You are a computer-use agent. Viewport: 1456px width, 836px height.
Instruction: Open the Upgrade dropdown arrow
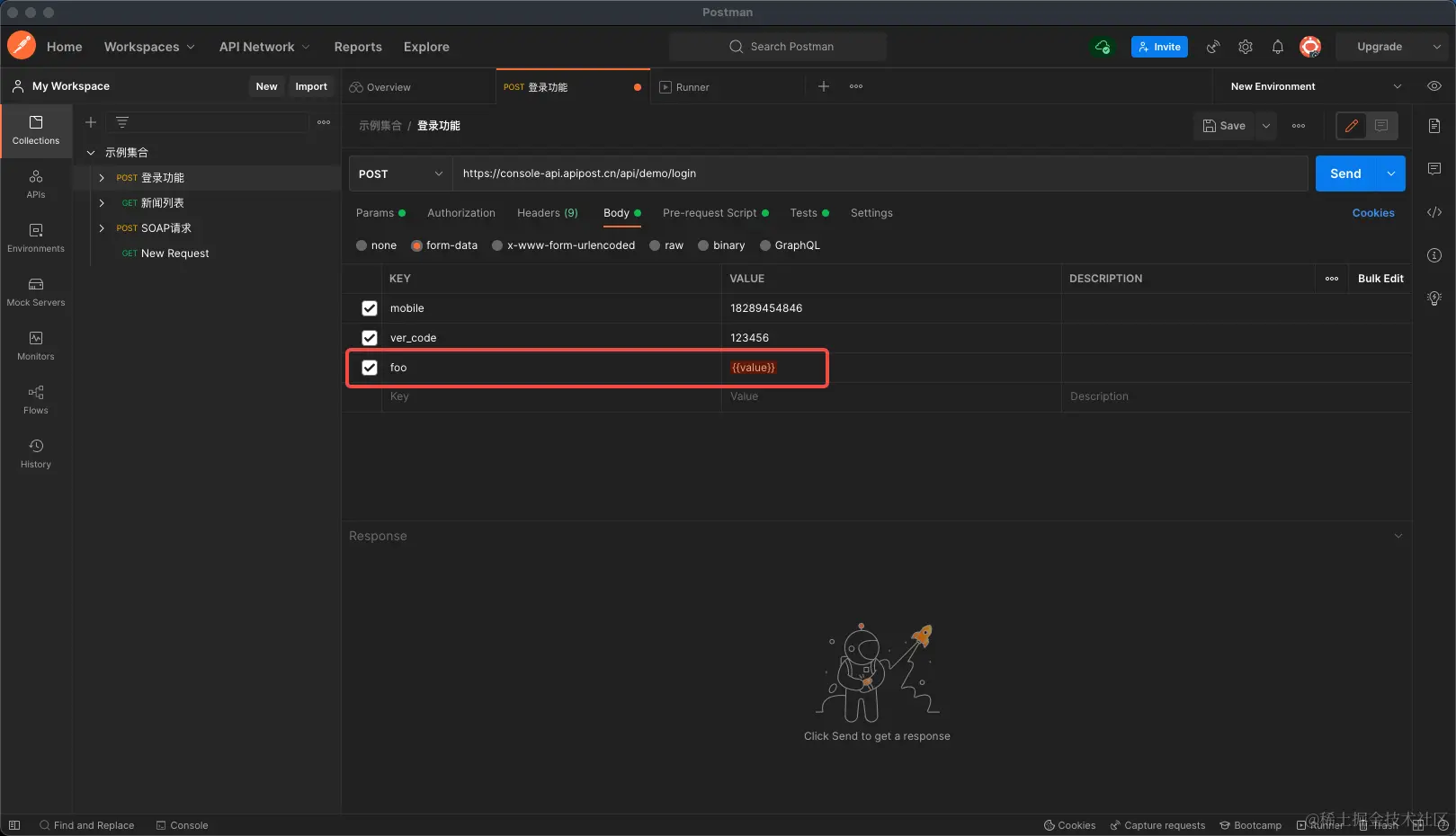[x=1436, y=47]
